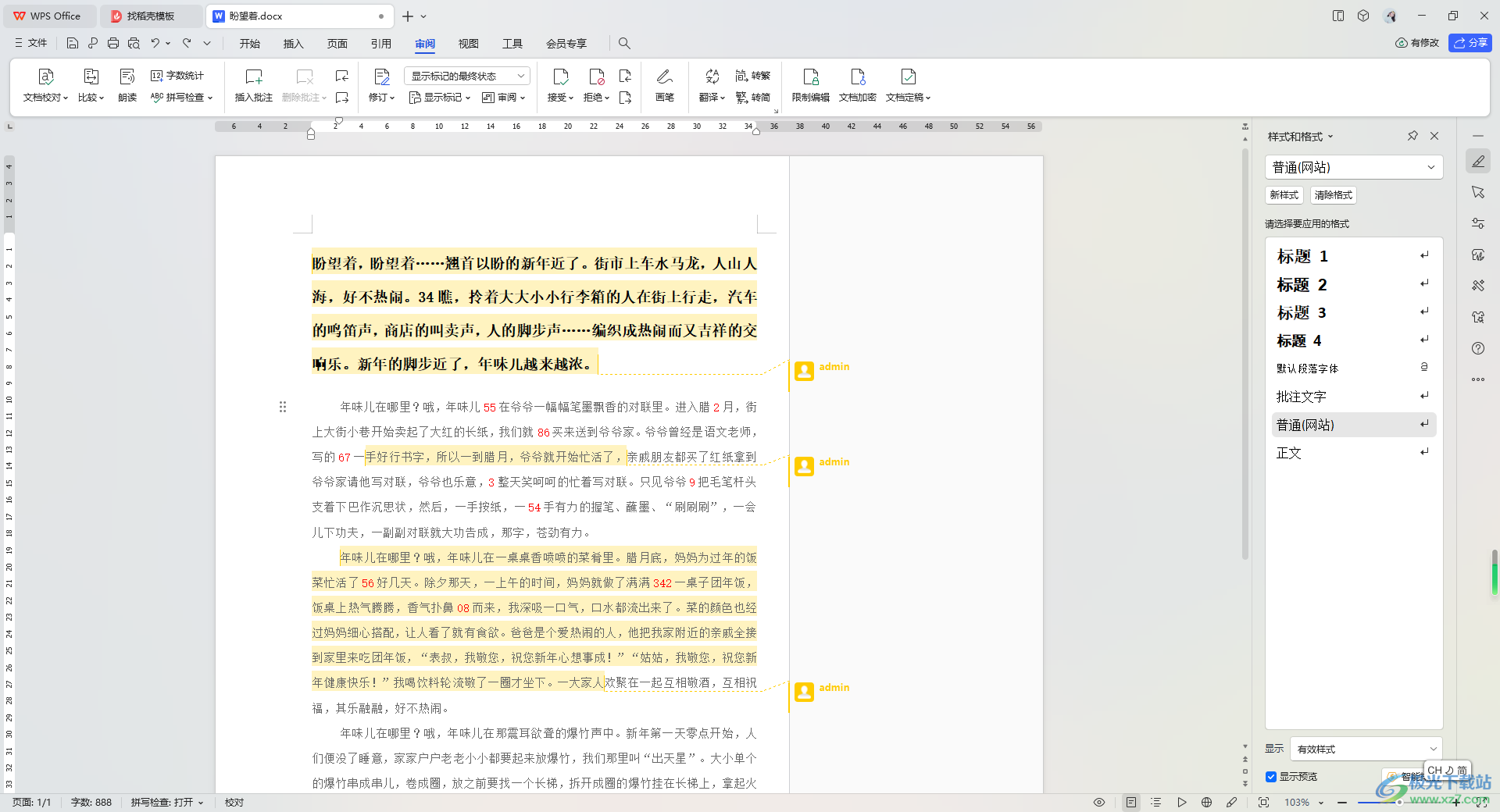Click the 分享 share button
This screenshot has width=1500, height=812.
click(1470, 43)
